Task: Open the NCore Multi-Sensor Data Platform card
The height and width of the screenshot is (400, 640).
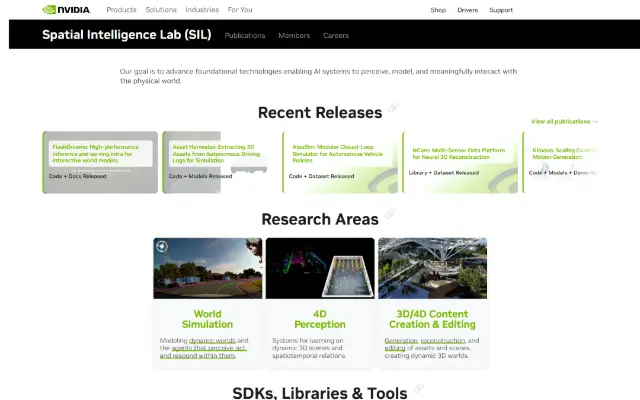Action: pos(460,162)
